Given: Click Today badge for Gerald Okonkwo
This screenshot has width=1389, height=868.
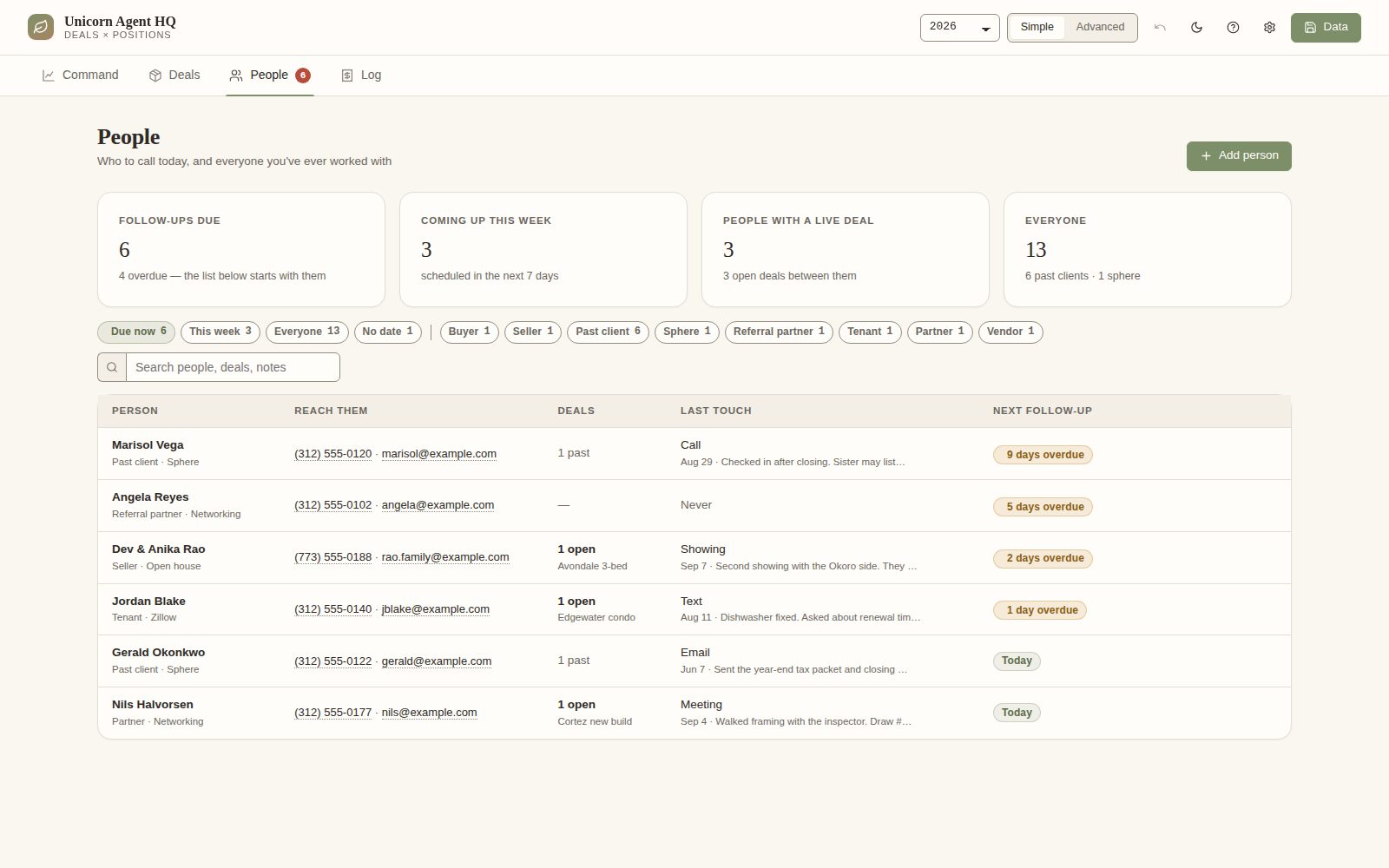Looking at the screenshot, I should tap(1017, 661).
